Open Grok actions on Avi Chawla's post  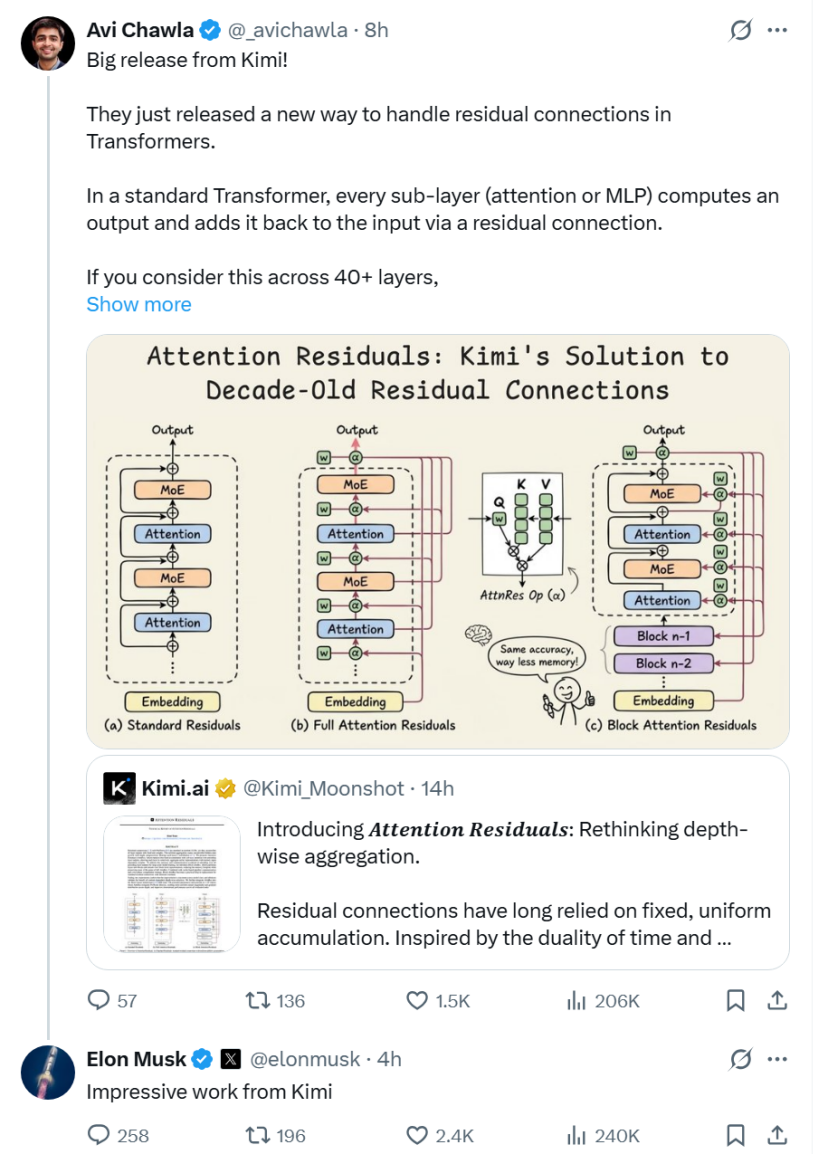pyautogui.click(x=740, y=30)
